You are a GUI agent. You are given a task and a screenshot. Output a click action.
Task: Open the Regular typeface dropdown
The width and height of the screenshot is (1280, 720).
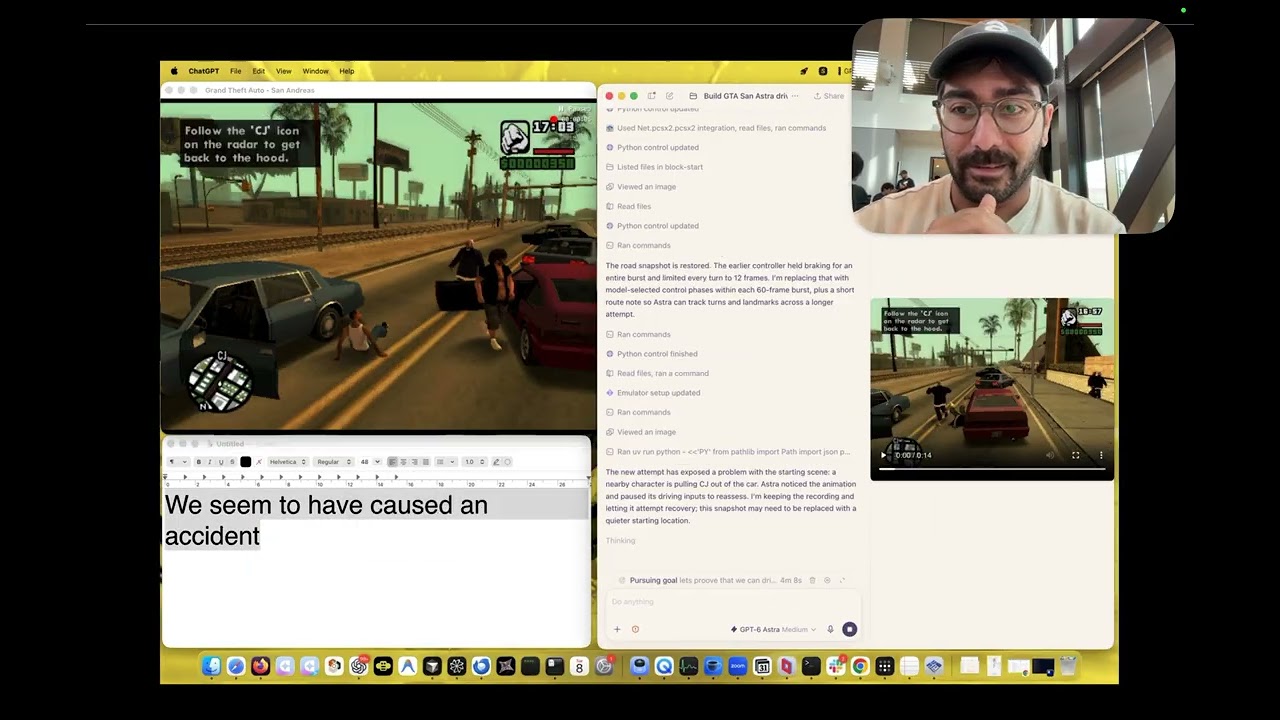pos(334,462)
